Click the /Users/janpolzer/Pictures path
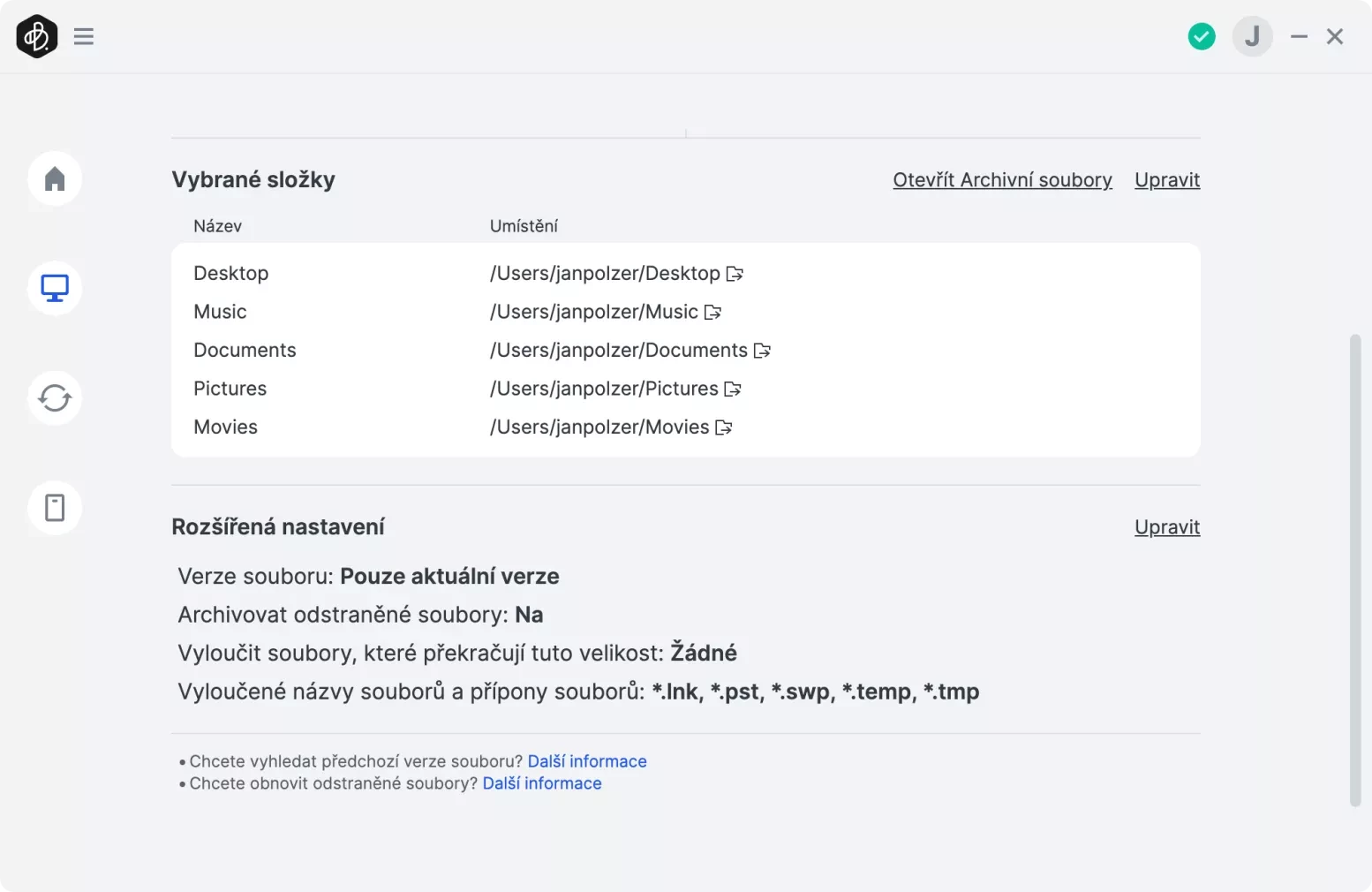This screenshot has height=892, width=1372. [604, 389]
